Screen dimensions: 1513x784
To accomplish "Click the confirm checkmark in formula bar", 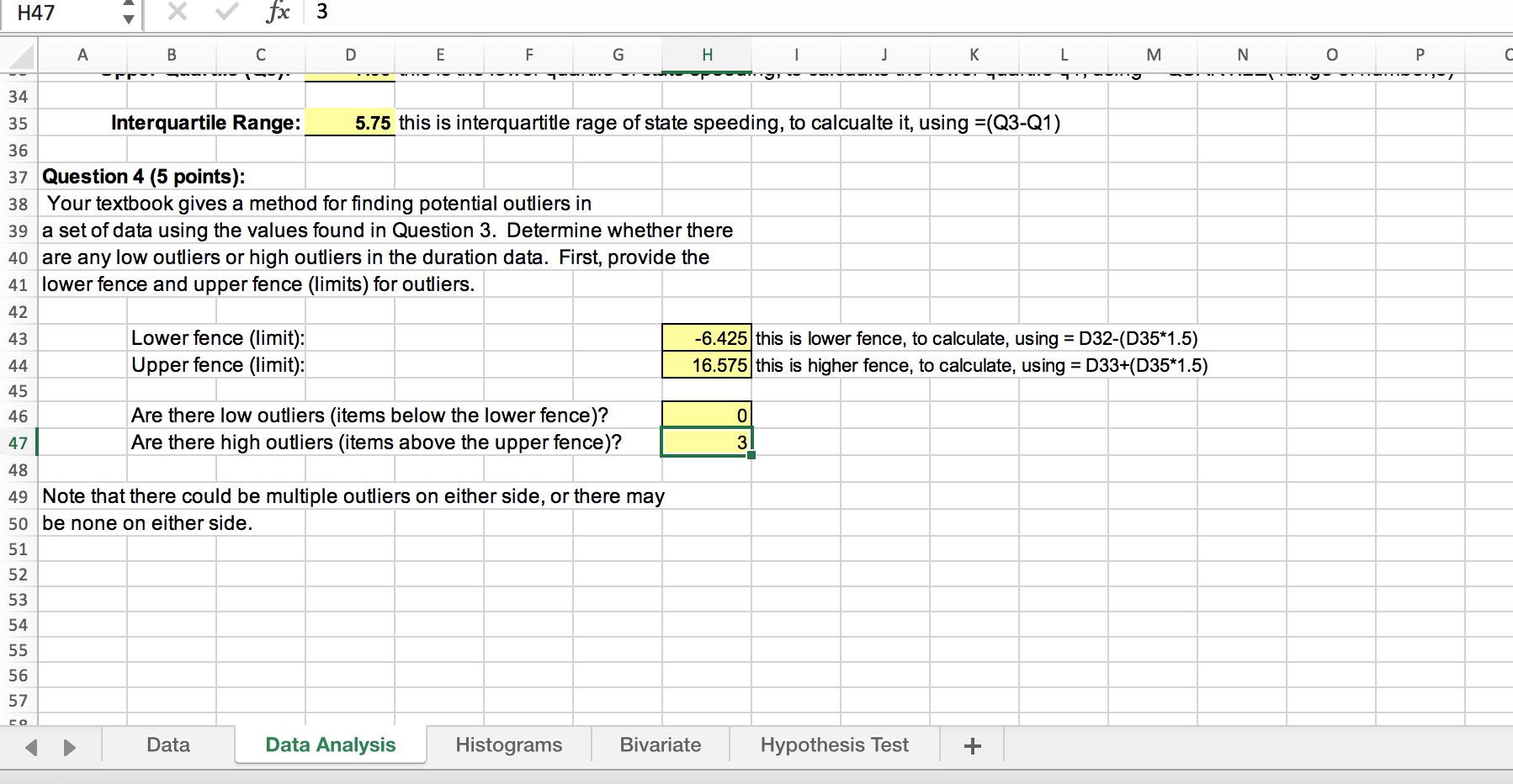I will (226, 12).
